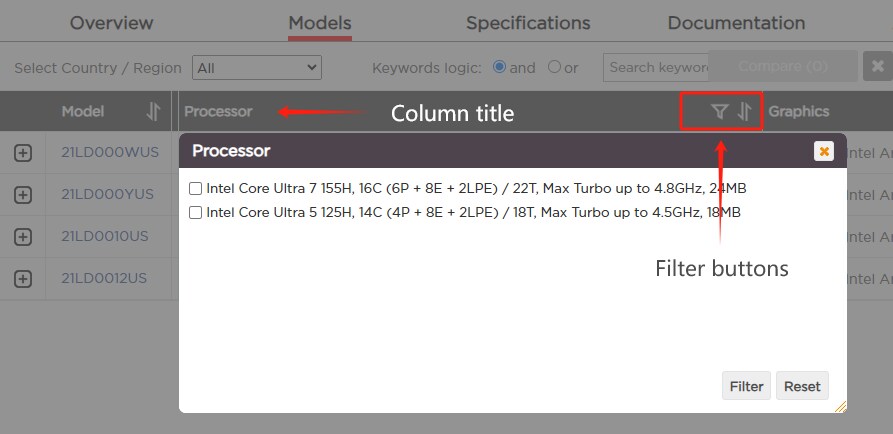Switch to the Overview tab
893x434 pixels.
tap(112, 23)
